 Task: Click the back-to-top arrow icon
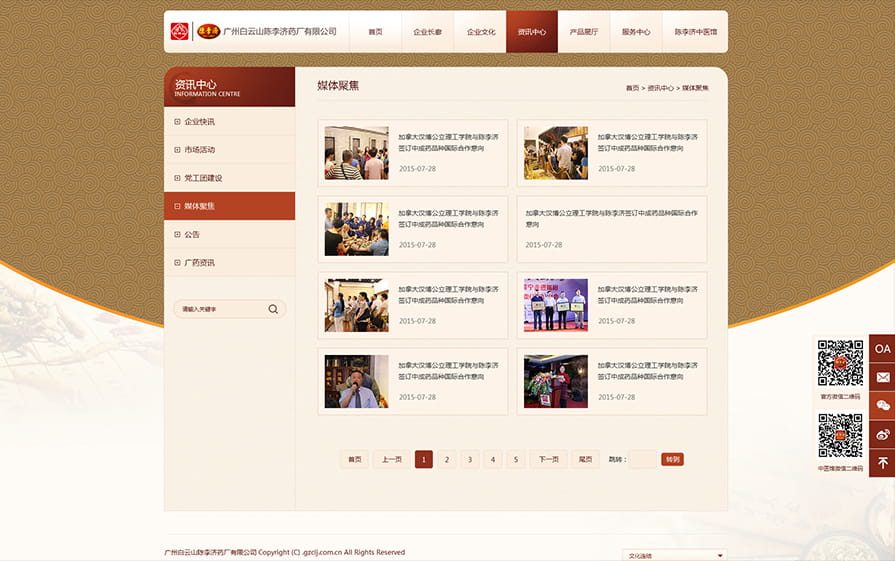(882, 463)
